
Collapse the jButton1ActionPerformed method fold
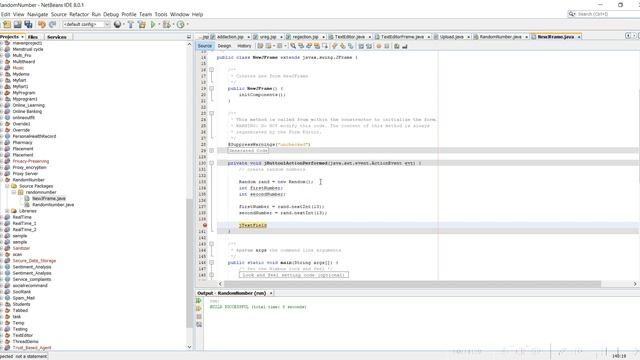tap(211, 163)
